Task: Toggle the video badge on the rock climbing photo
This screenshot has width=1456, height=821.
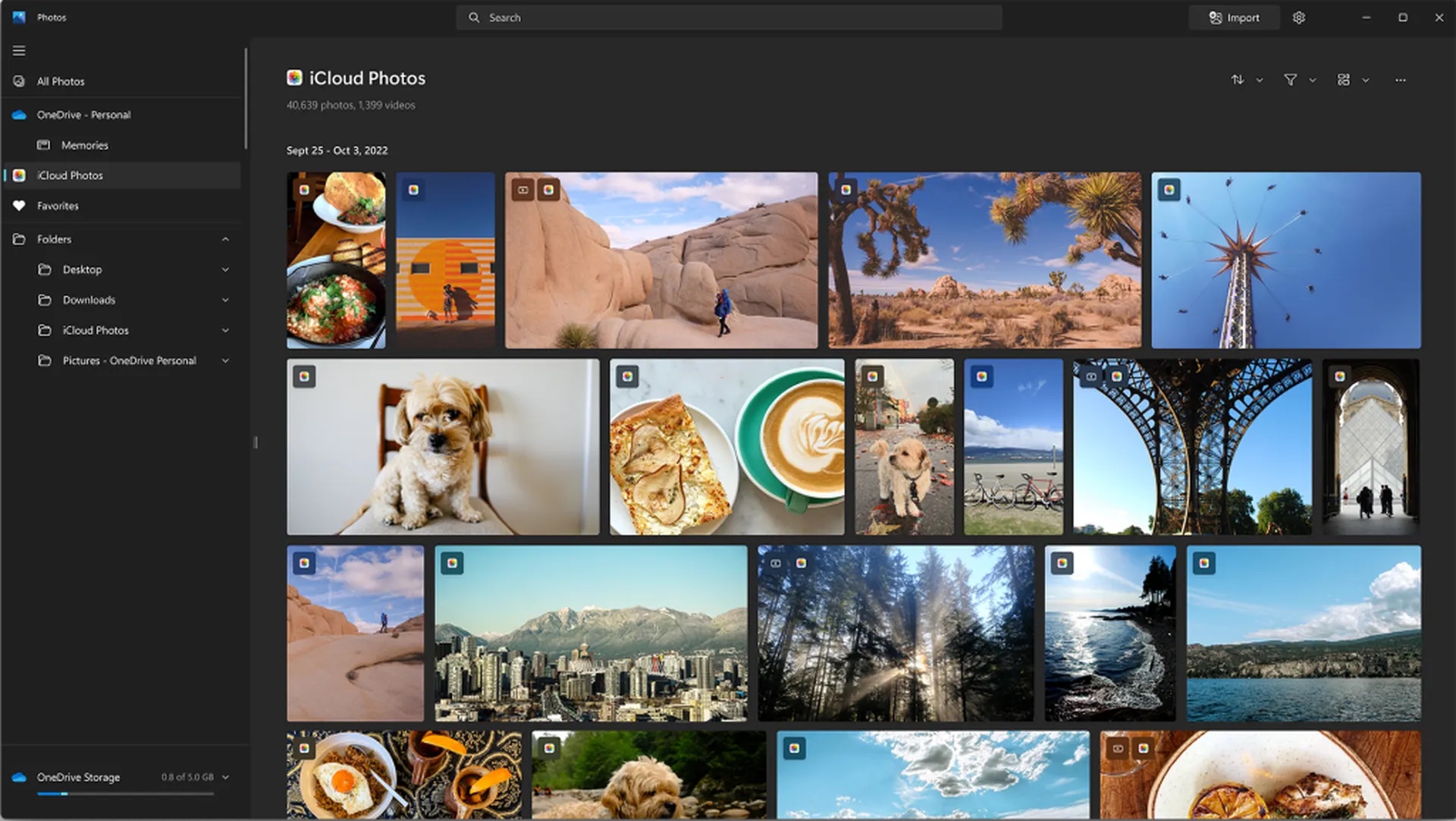Action: (523, 190)
